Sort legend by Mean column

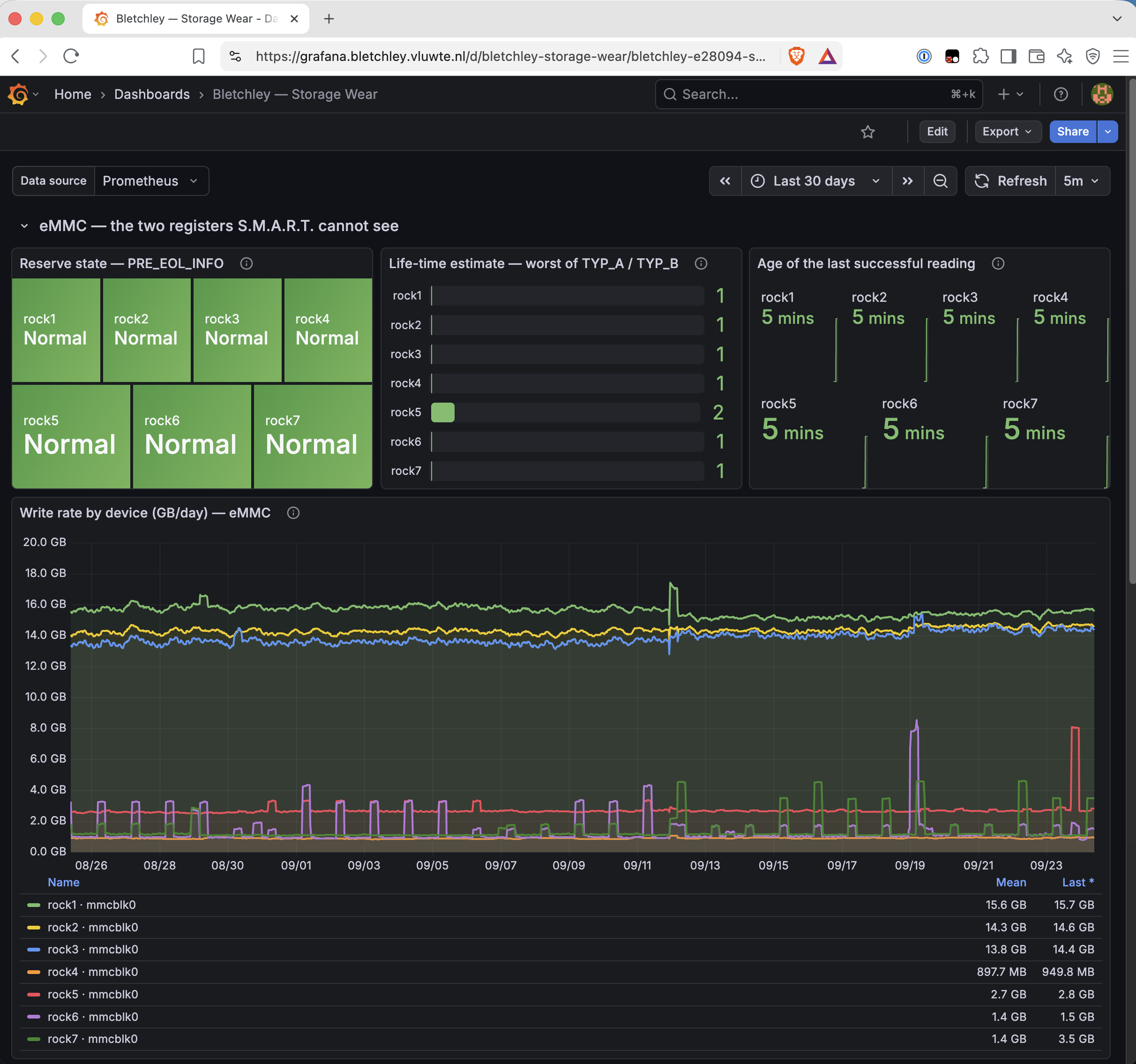pyautogui.click(x=1011, y=882)
